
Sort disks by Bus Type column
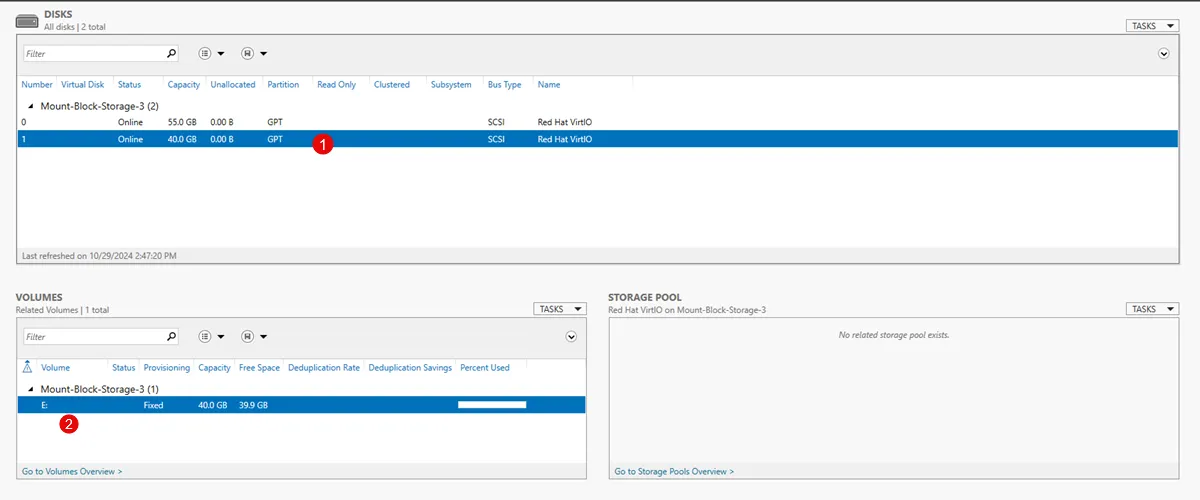(505, 85)
